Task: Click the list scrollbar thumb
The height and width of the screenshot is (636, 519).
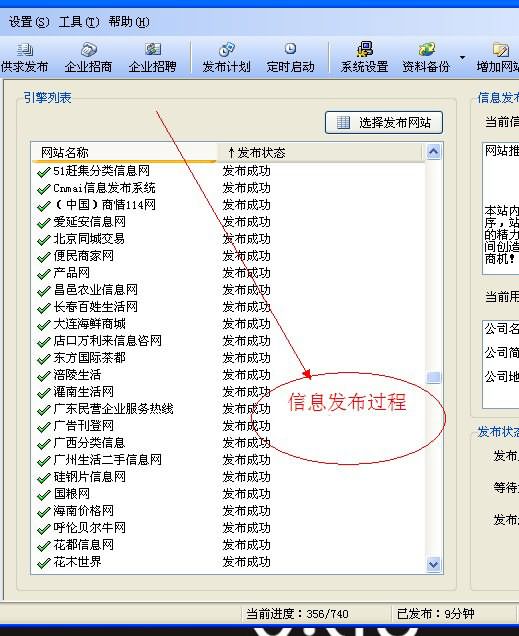Action: pos(433,378)
